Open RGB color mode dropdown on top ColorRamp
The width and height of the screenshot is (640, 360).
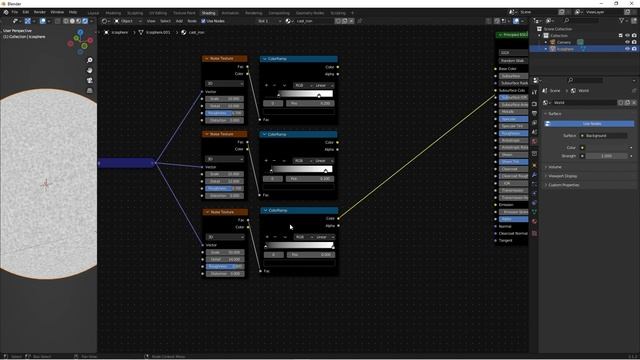[303, 85]
